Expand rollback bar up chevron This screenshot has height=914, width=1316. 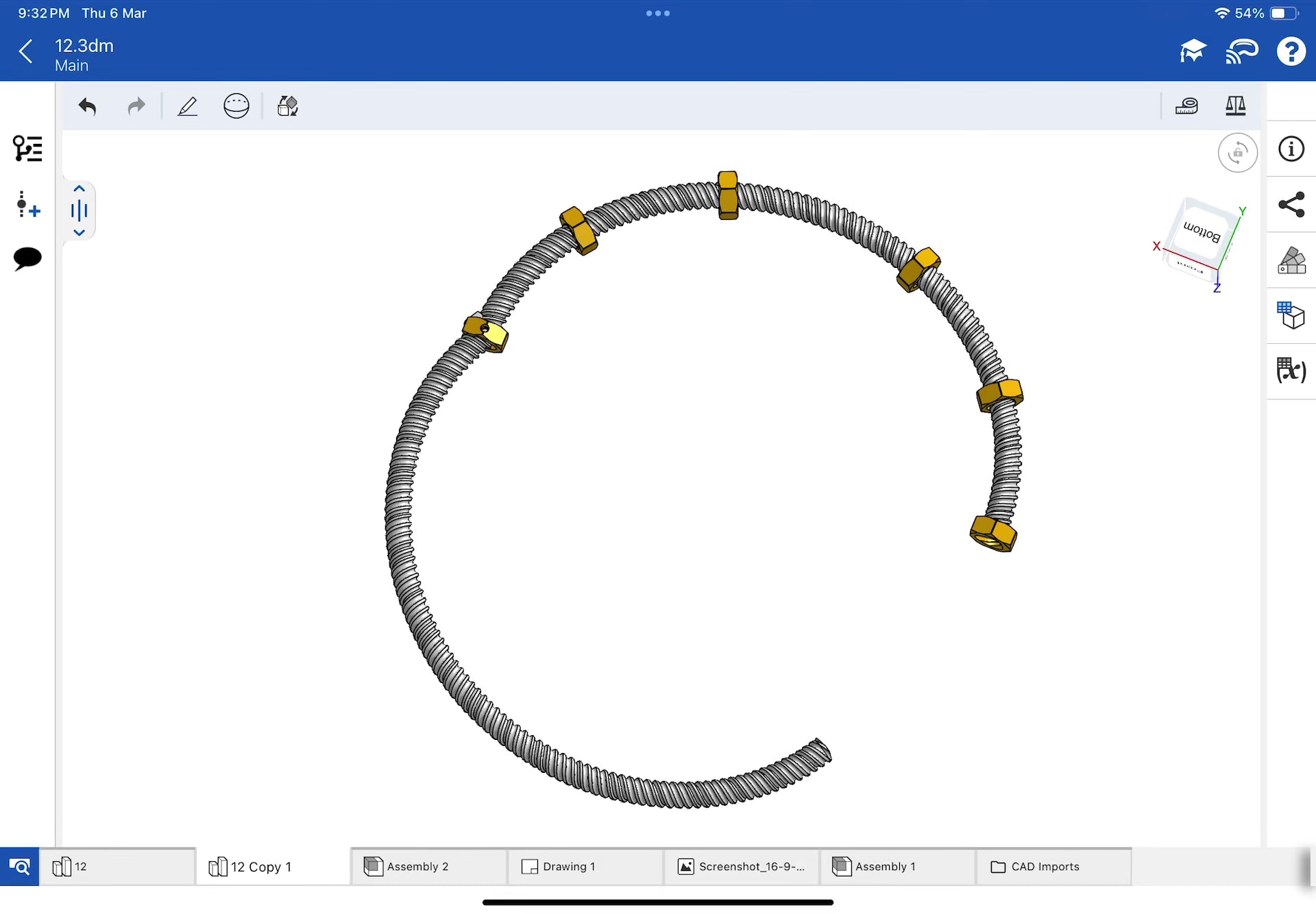point(79,189)
